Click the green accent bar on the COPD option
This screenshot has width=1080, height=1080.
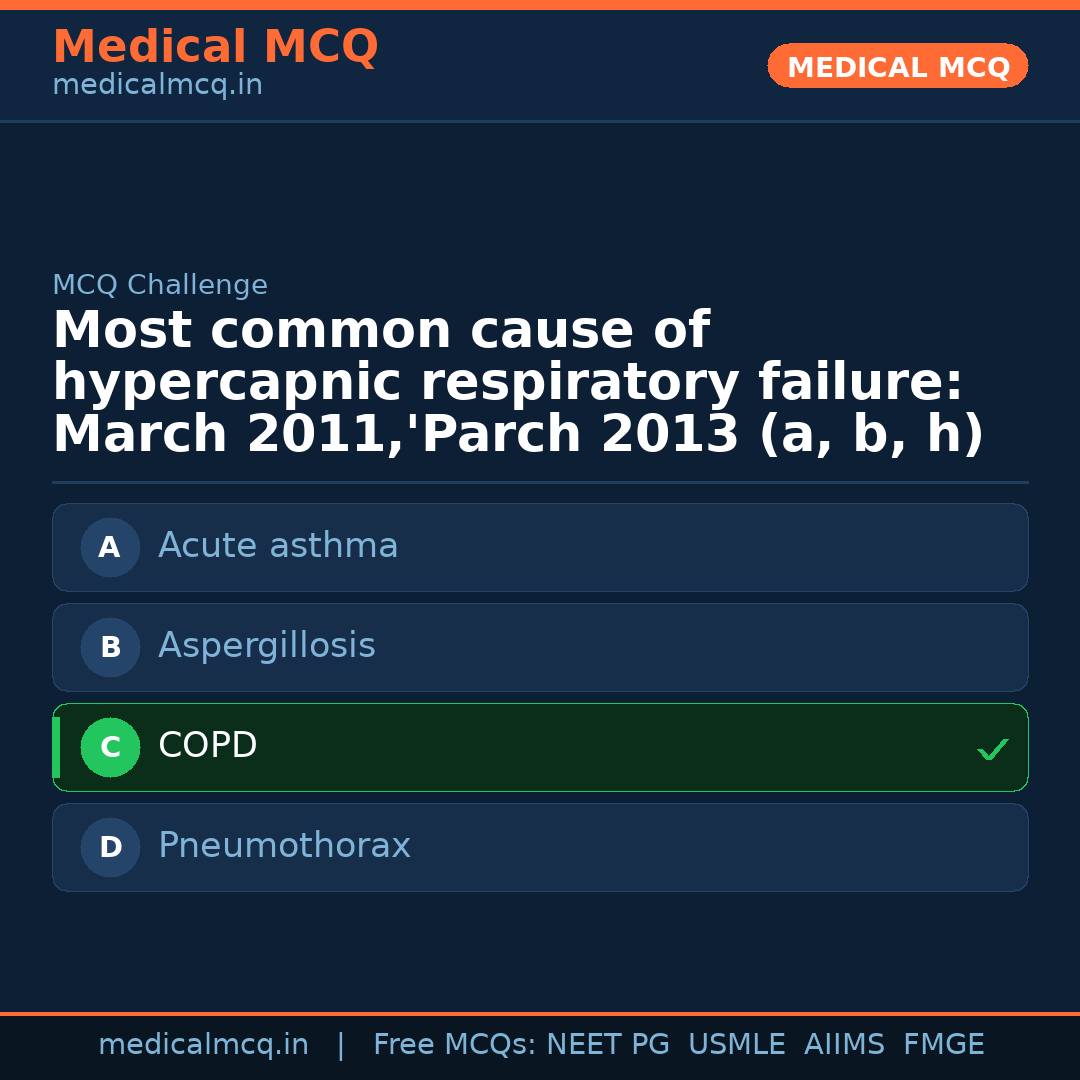[56, 747]
